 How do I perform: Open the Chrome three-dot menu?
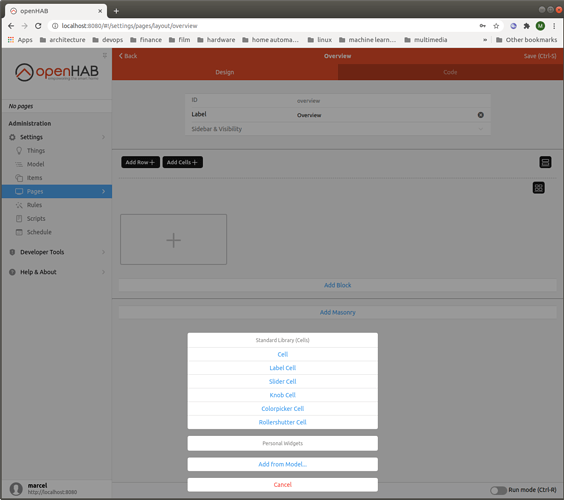[554, 26]
